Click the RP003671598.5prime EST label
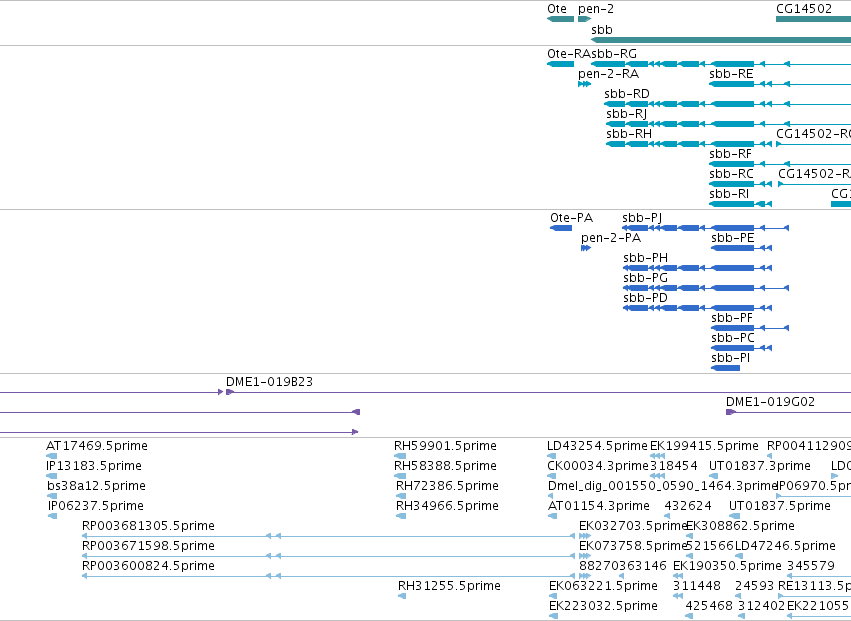The height and width of the screenshot is (621, 851). 148,546
